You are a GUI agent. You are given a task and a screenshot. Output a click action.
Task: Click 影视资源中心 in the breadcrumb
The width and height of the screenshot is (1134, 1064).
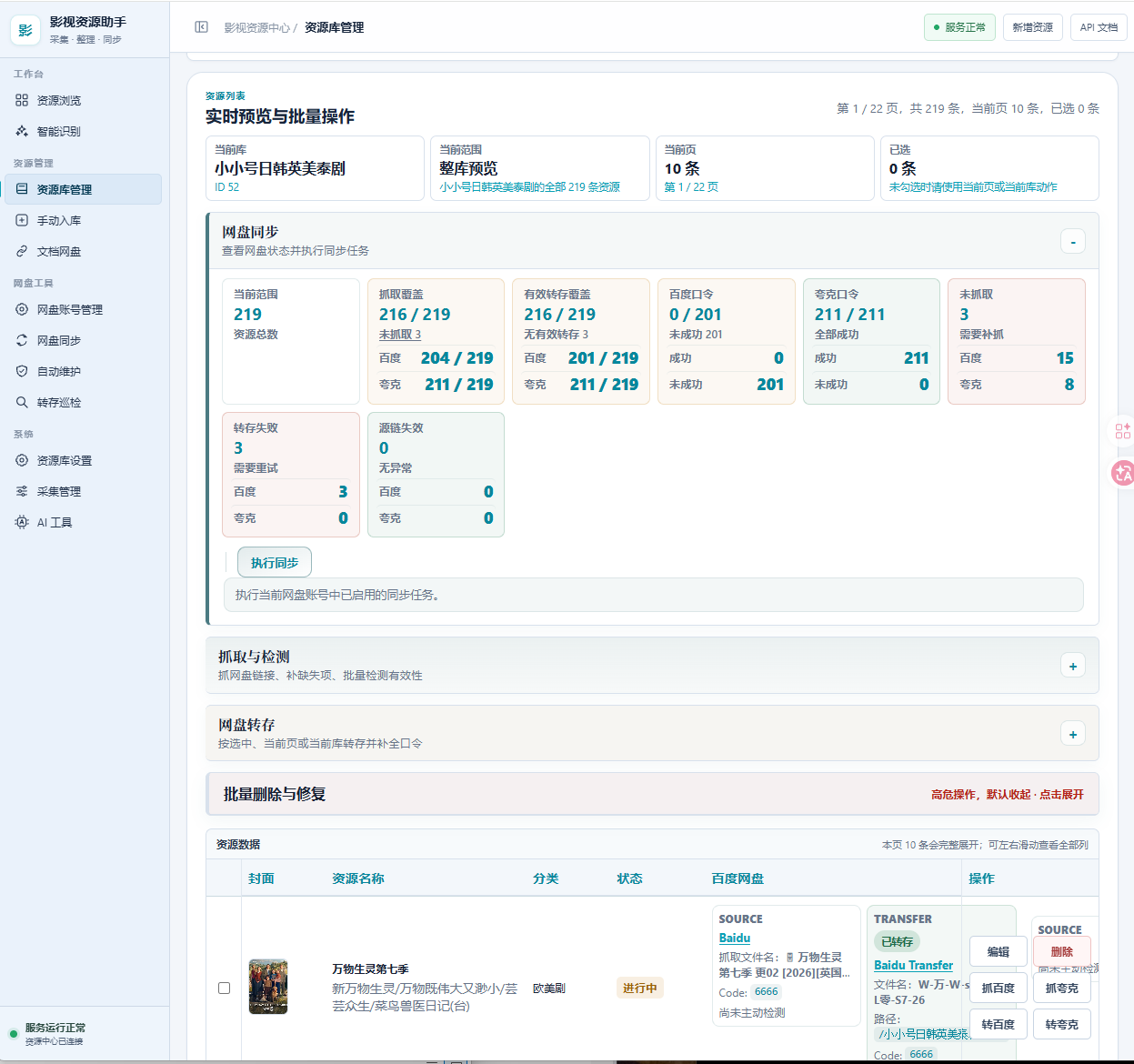click(x=257, y=27)
